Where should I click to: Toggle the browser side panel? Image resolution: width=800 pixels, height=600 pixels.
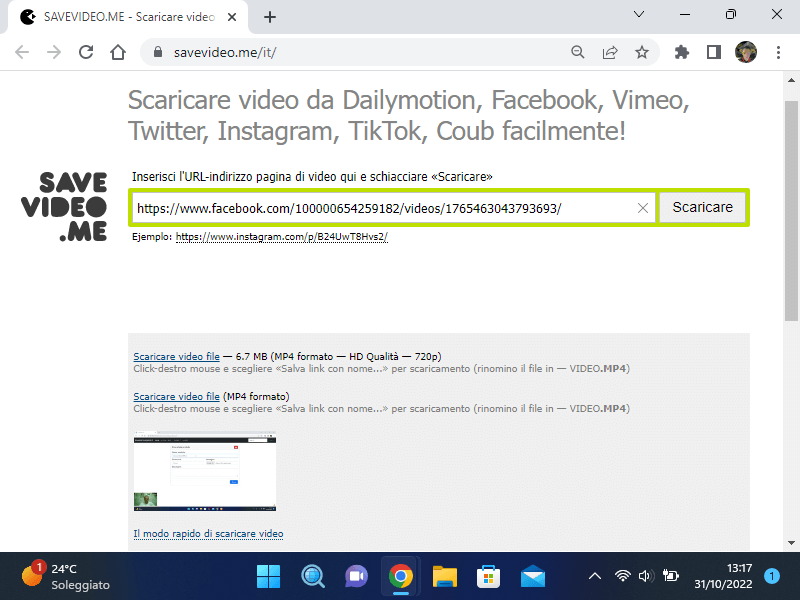point(714,52)
